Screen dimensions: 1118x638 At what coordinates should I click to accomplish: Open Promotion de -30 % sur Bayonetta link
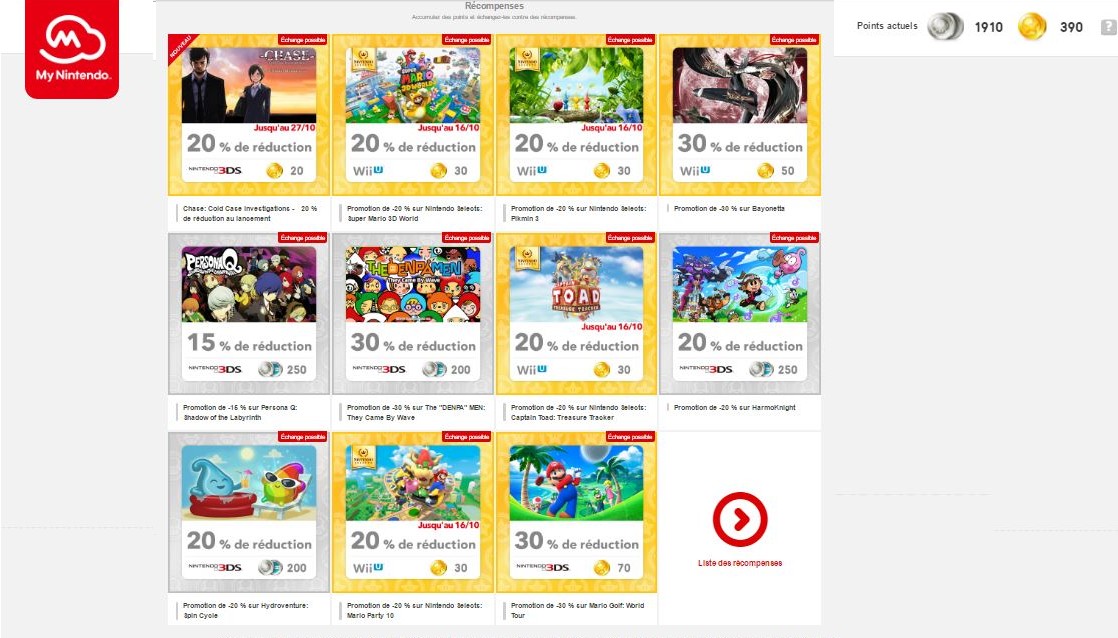point(729,209)
